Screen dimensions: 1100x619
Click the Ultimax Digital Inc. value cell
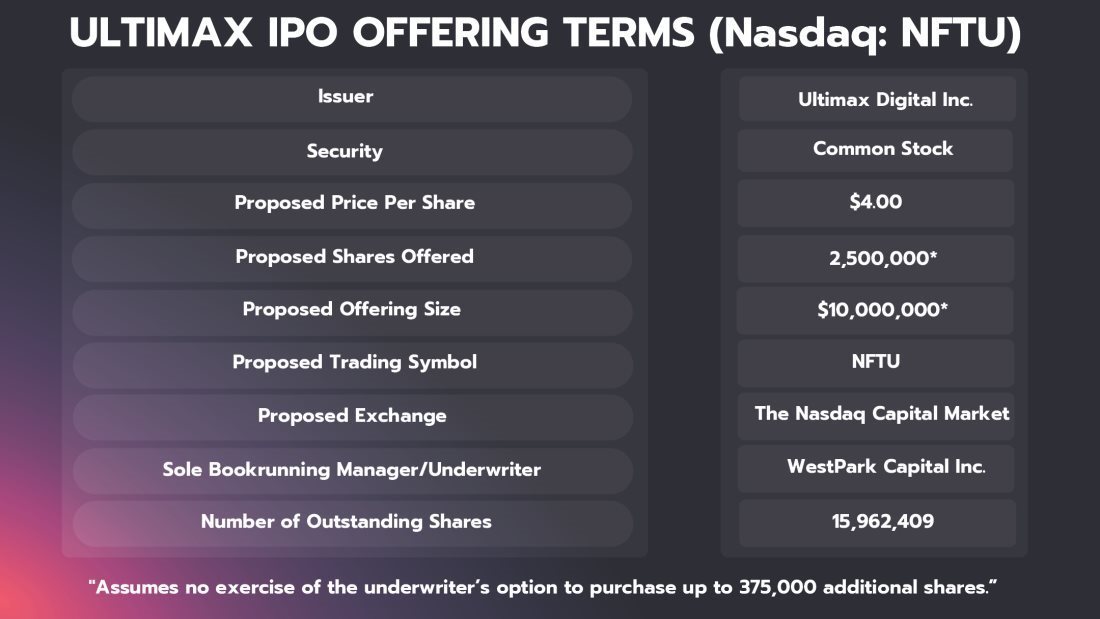(877, 100)
